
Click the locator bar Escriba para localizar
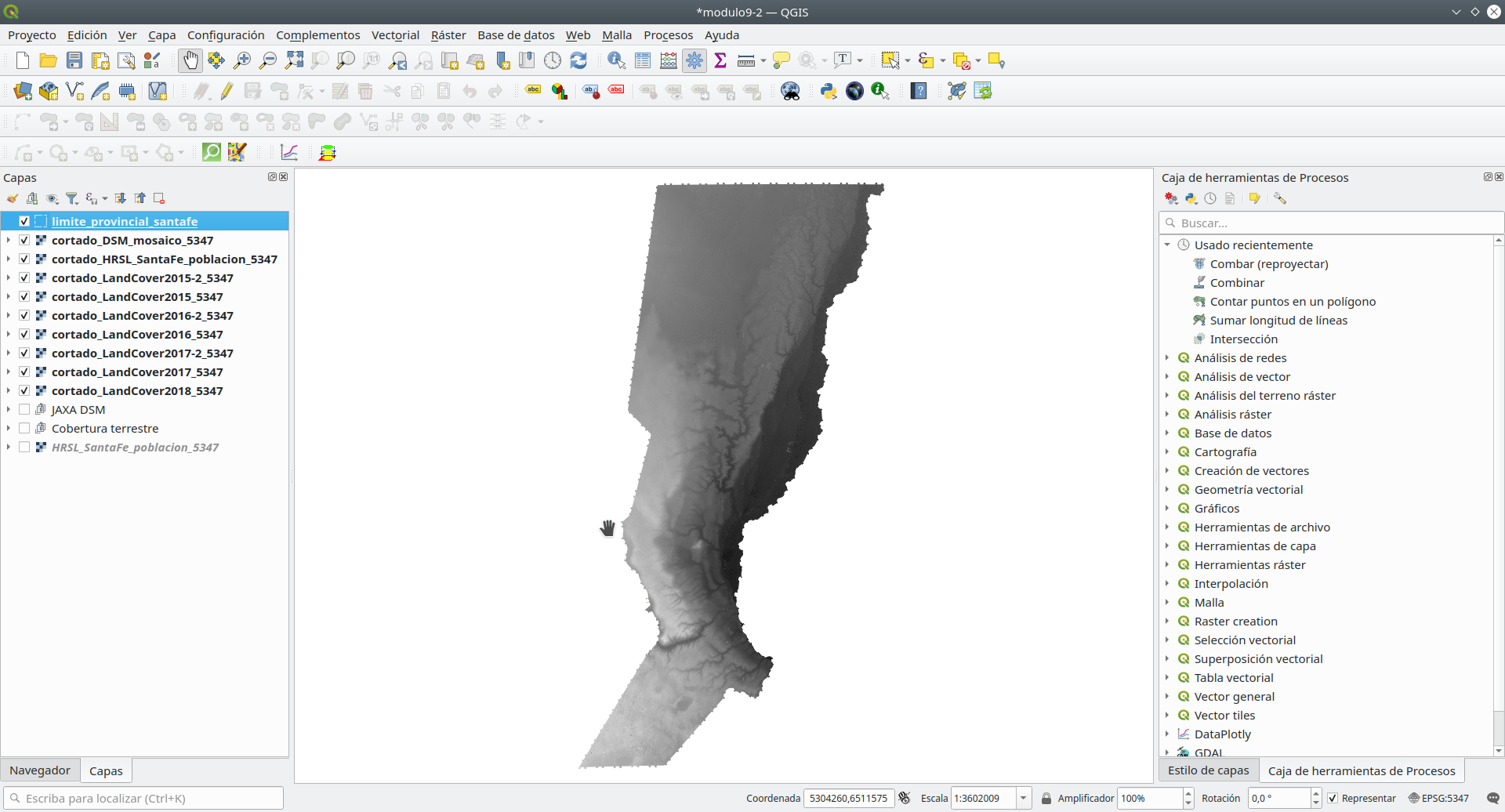click(143, 798)
